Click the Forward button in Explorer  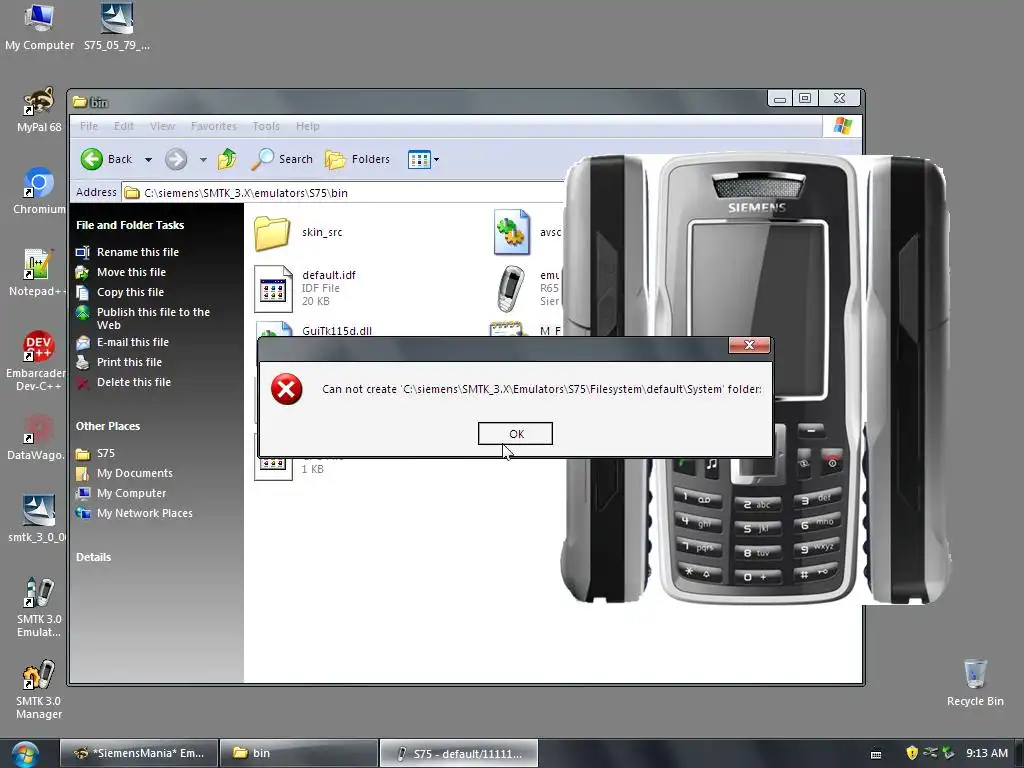coord(176,159)
